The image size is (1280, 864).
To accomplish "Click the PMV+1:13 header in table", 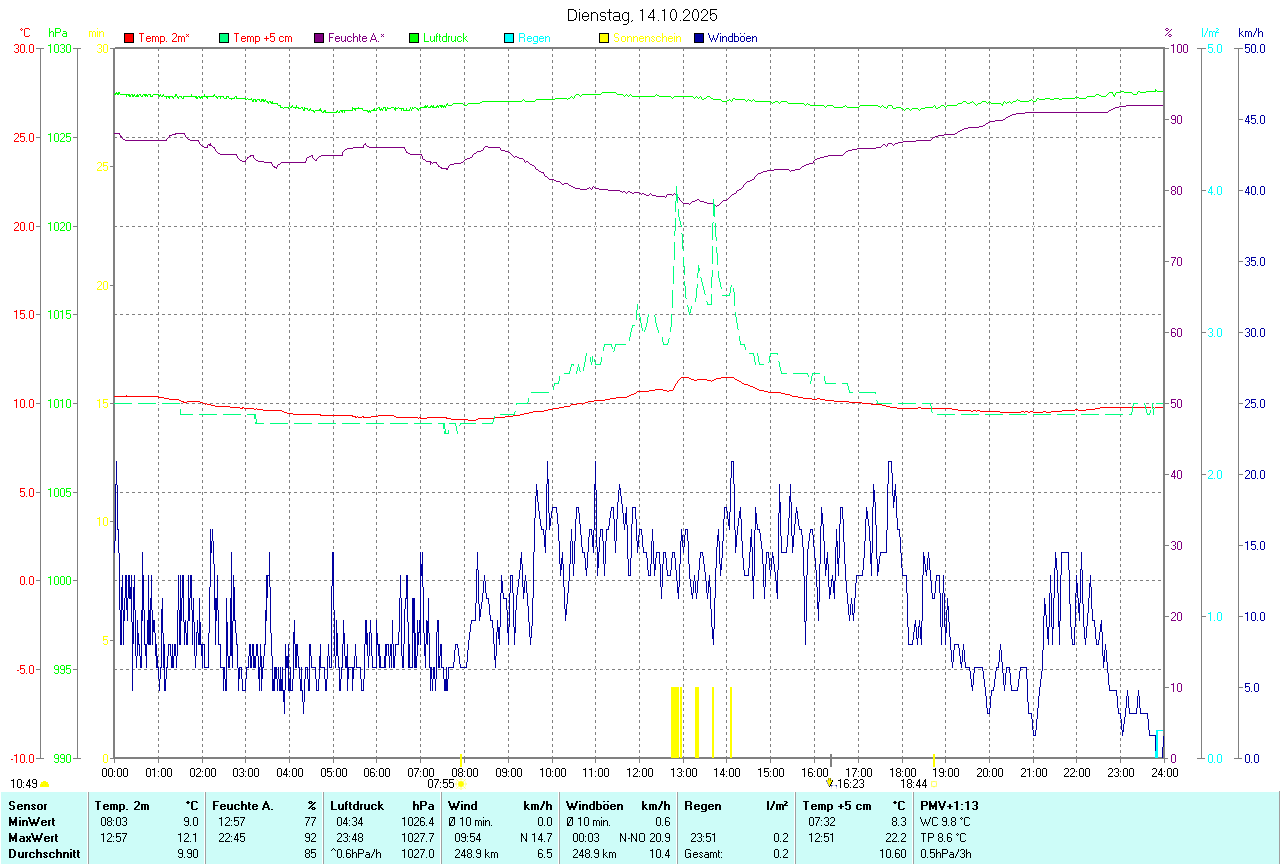I will (x=949, y=806).
